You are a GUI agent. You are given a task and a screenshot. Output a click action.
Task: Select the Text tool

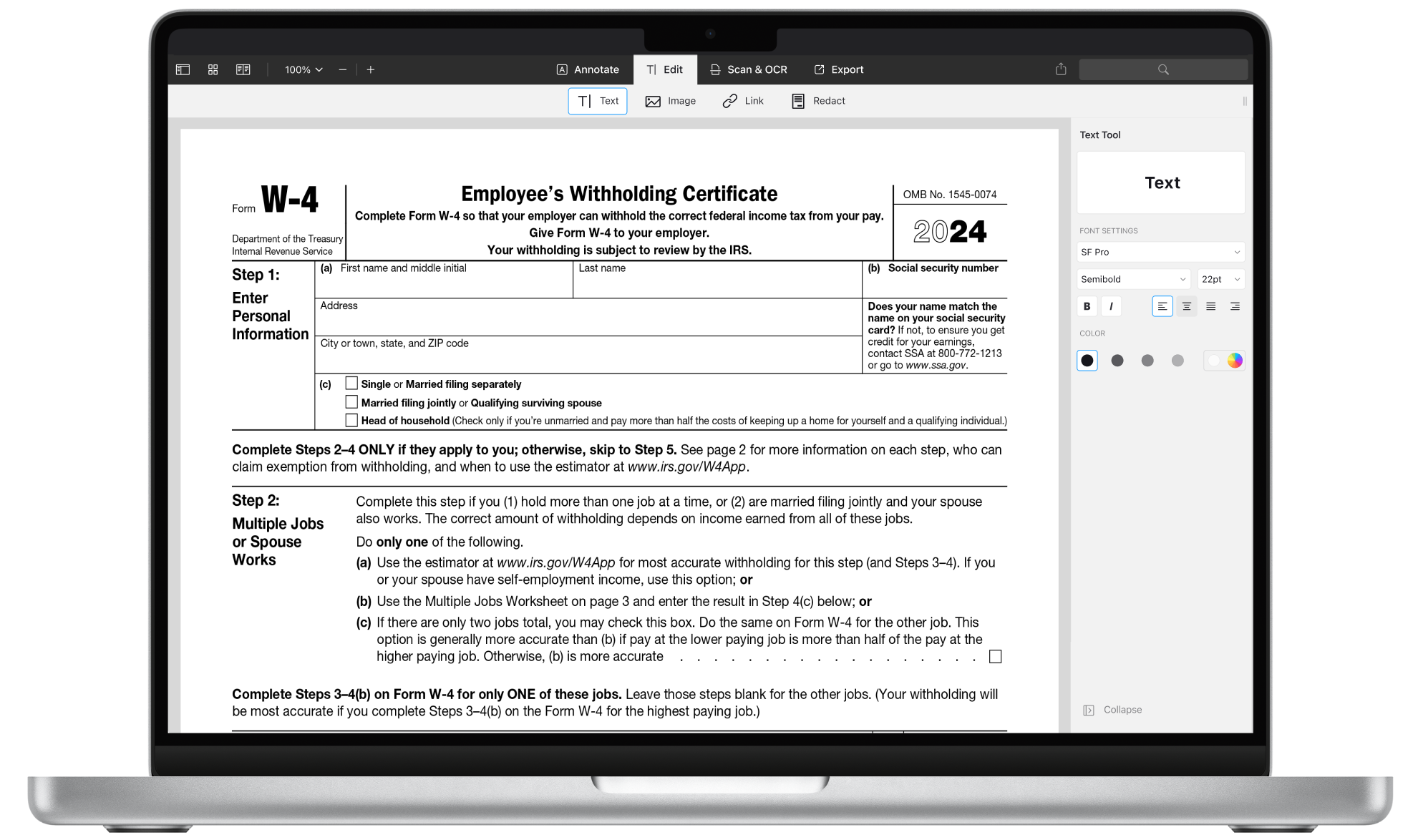click(x=597, y=101)
